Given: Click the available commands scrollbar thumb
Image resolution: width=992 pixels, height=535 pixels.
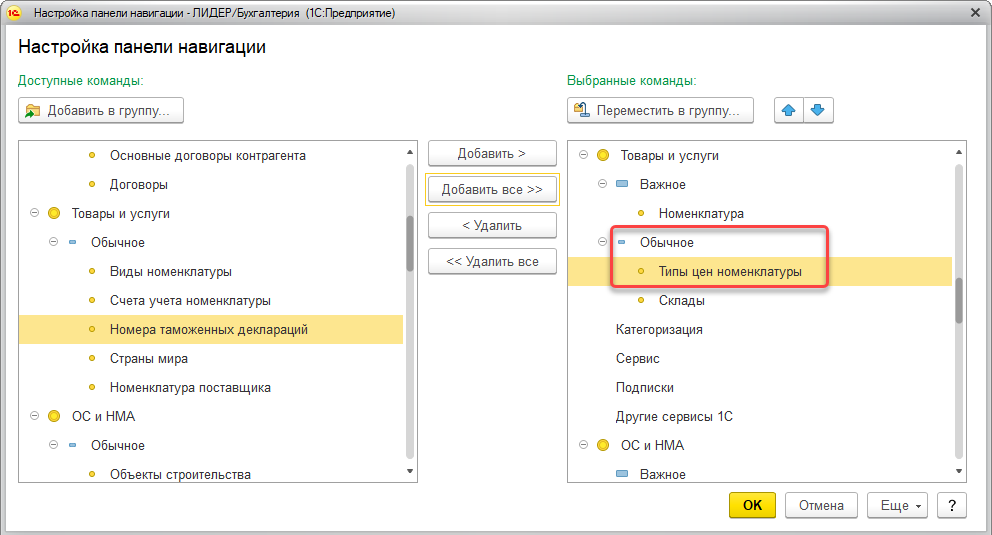Looking at the screenshot, I should coord(410,243).
